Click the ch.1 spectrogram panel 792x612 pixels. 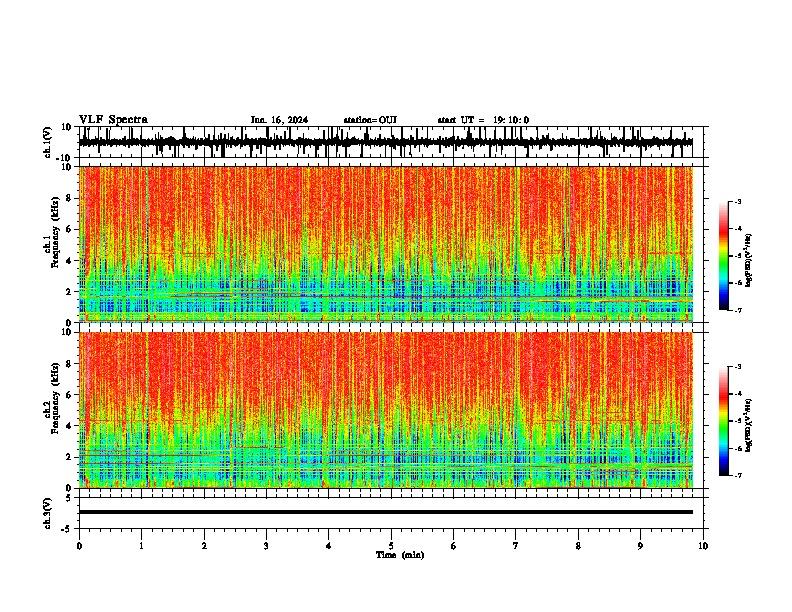tap(385, 244)
